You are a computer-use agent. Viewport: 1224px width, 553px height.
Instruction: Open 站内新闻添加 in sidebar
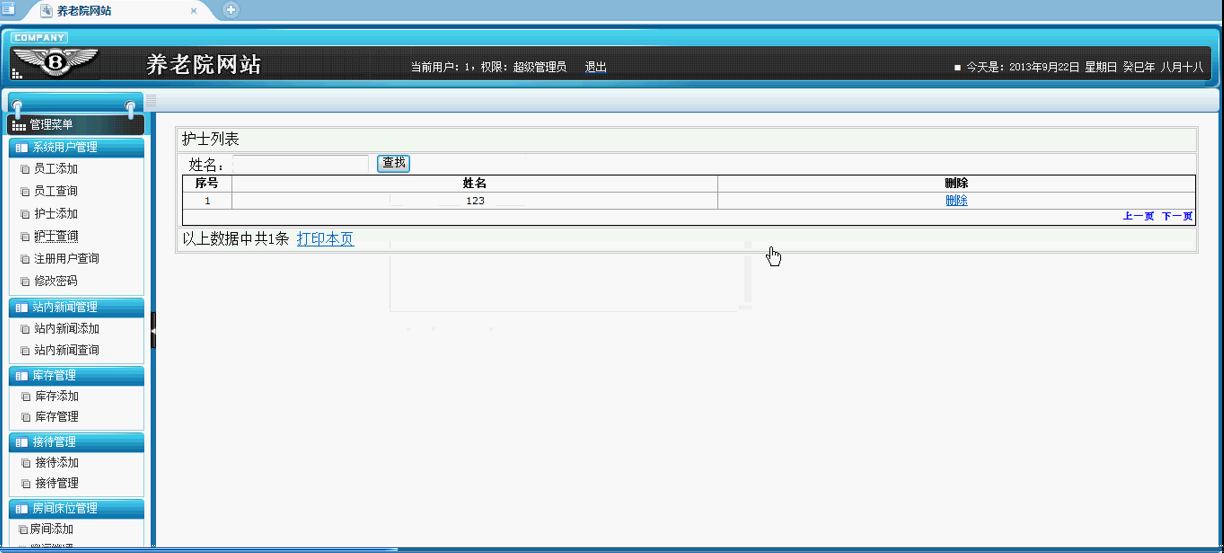tap(67, 329)
